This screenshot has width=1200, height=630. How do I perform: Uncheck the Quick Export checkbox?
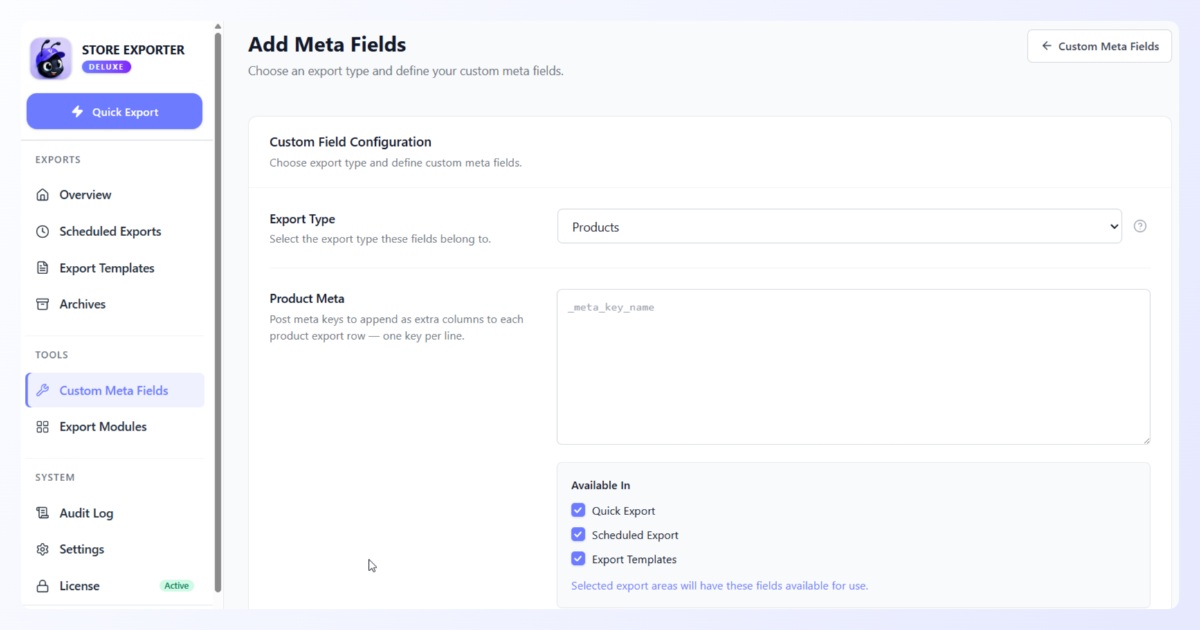(578, 510)
